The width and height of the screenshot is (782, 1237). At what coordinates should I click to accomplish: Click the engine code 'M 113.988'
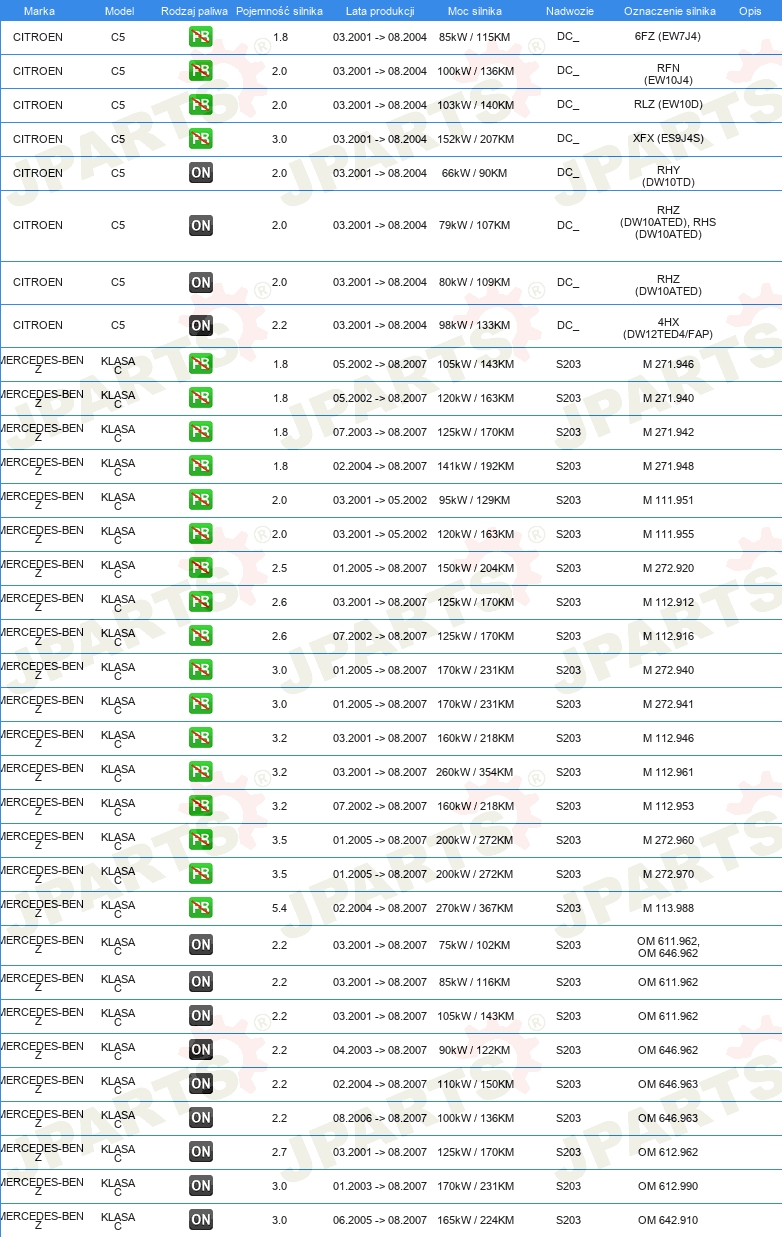pyautogui.click(x=668, y=908)
